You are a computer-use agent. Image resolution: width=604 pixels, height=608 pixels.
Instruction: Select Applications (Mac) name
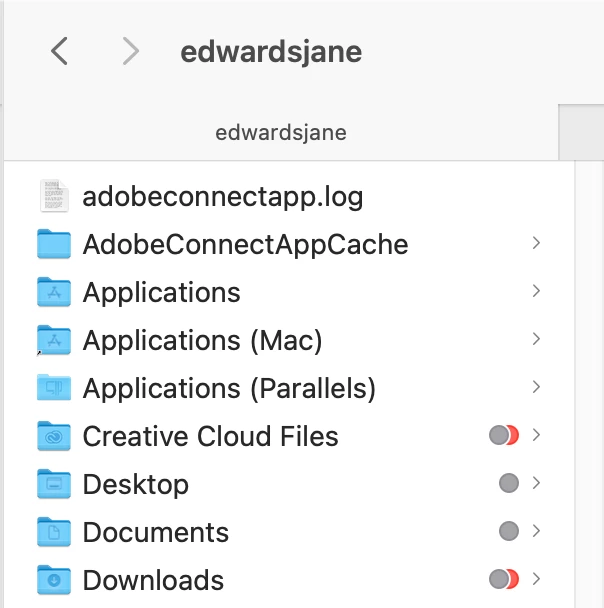[202, 341]
